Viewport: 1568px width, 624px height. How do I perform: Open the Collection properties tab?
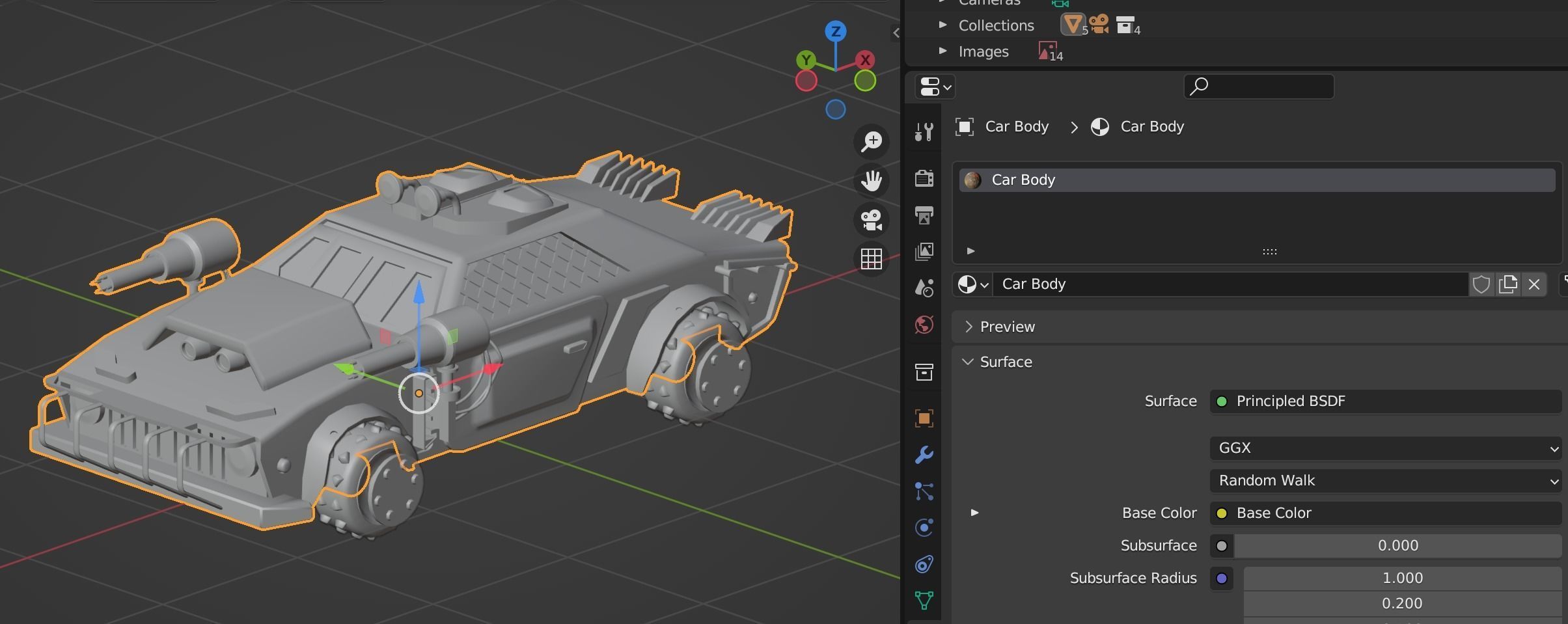point(924,372)
